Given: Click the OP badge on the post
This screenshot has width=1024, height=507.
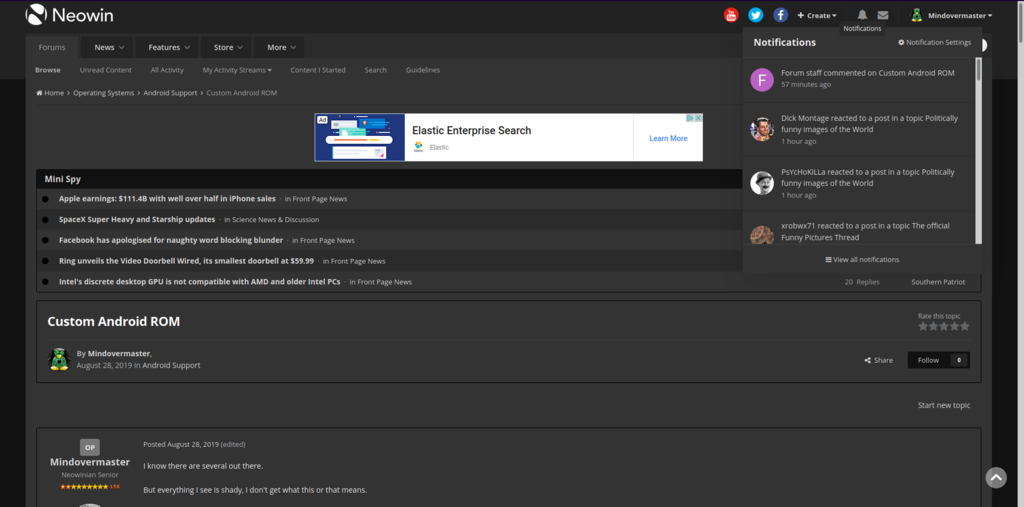Looking at the screenshot, I should click(x=90, y=448).
